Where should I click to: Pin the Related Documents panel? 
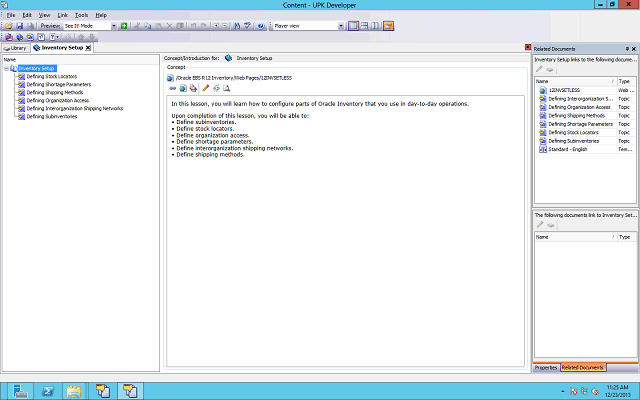[x=626, y=48]
